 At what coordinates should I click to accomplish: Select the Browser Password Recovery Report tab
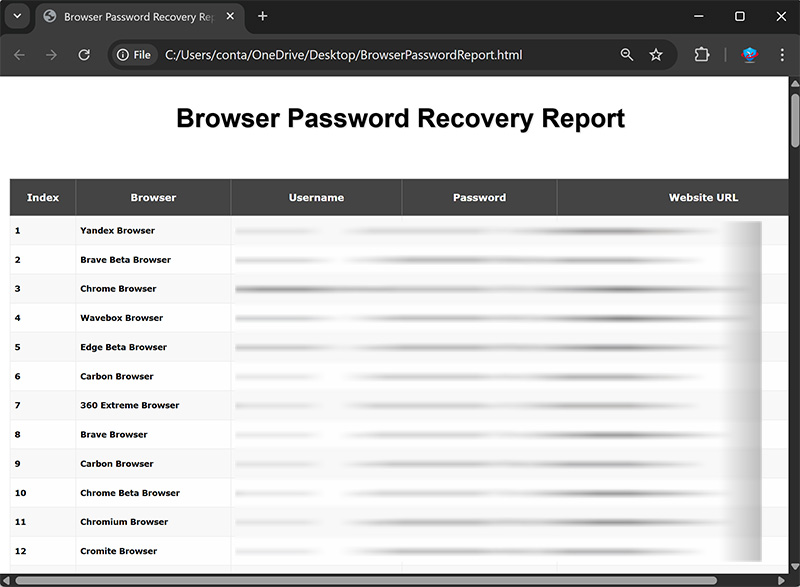point(138,17)
